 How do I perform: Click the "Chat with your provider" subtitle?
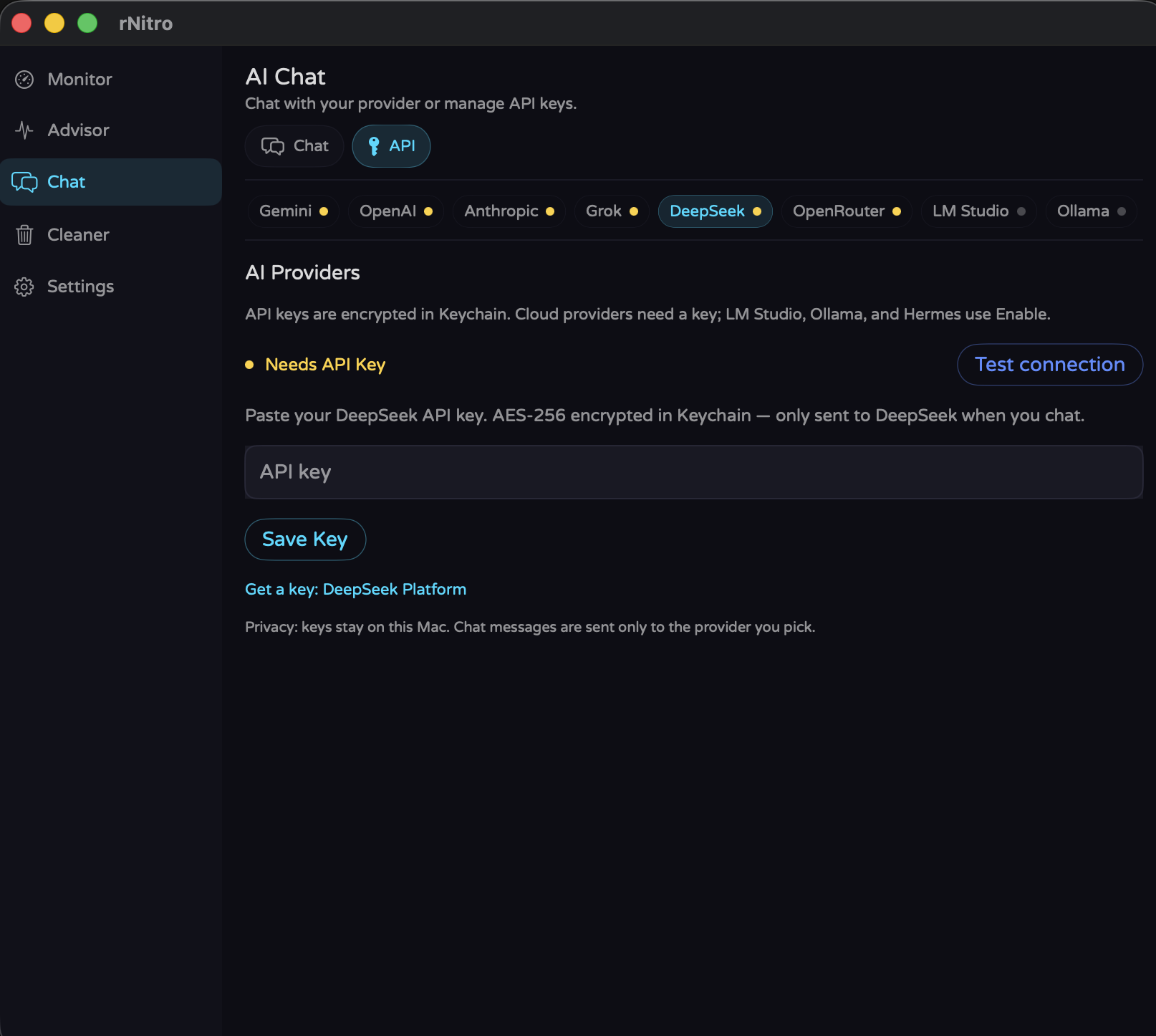pos(411,104)
